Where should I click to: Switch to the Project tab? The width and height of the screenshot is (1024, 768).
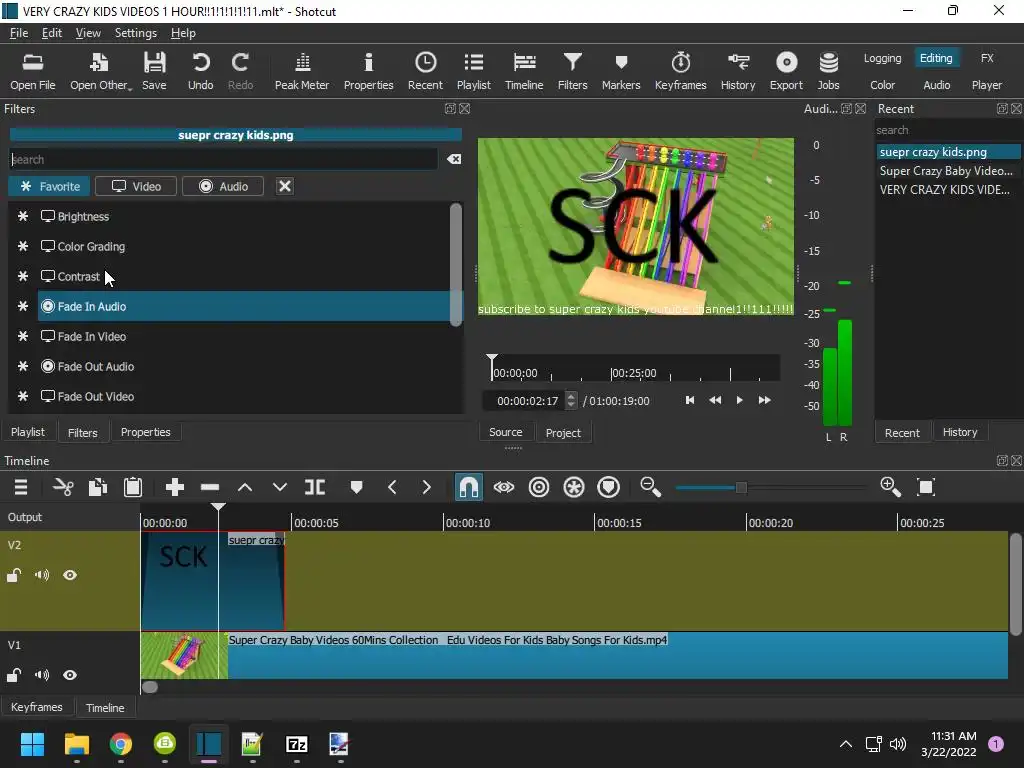pos(563,432)
